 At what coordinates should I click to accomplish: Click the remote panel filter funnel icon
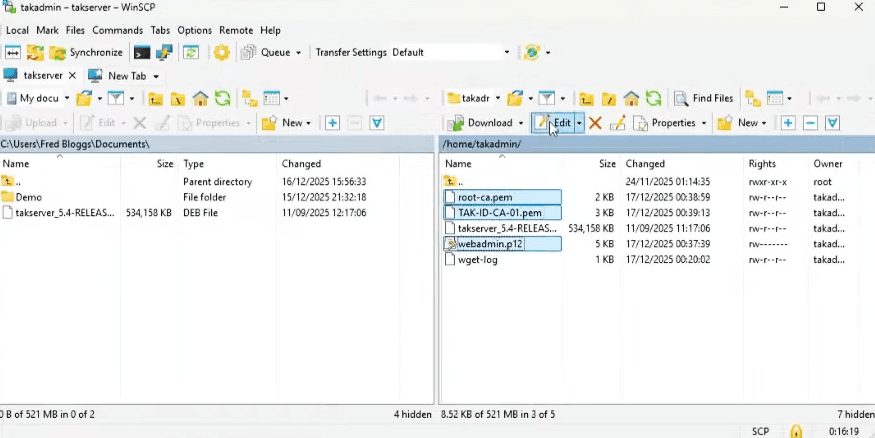(x=546, y=99)
